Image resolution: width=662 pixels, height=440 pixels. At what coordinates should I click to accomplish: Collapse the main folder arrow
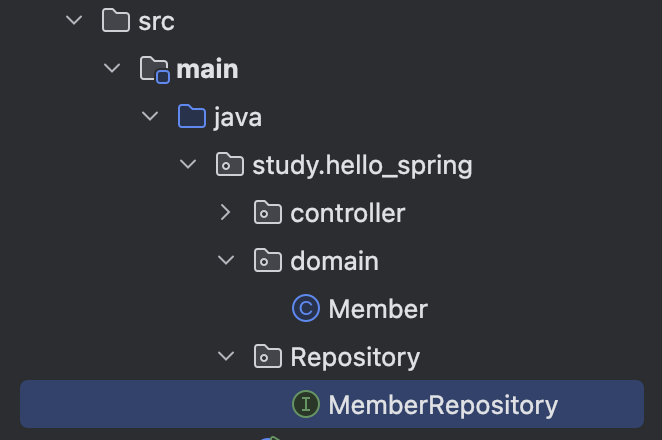point(112,69)
